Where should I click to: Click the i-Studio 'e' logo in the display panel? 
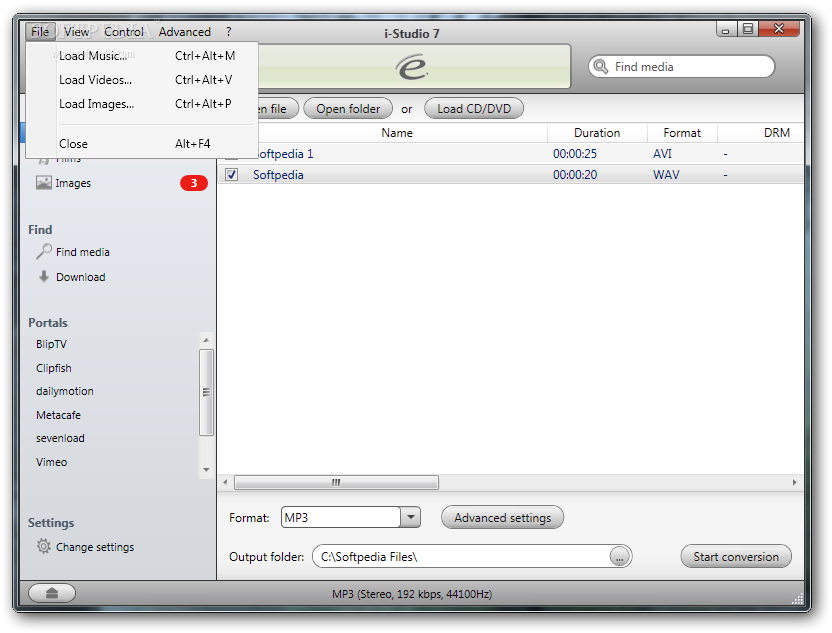click(411, 67)
